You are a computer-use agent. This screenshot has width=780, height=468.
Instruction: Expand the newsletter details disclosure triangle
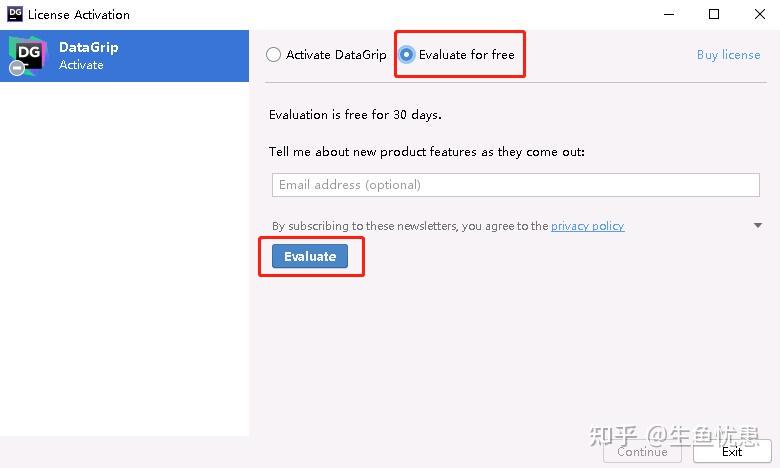758,226
